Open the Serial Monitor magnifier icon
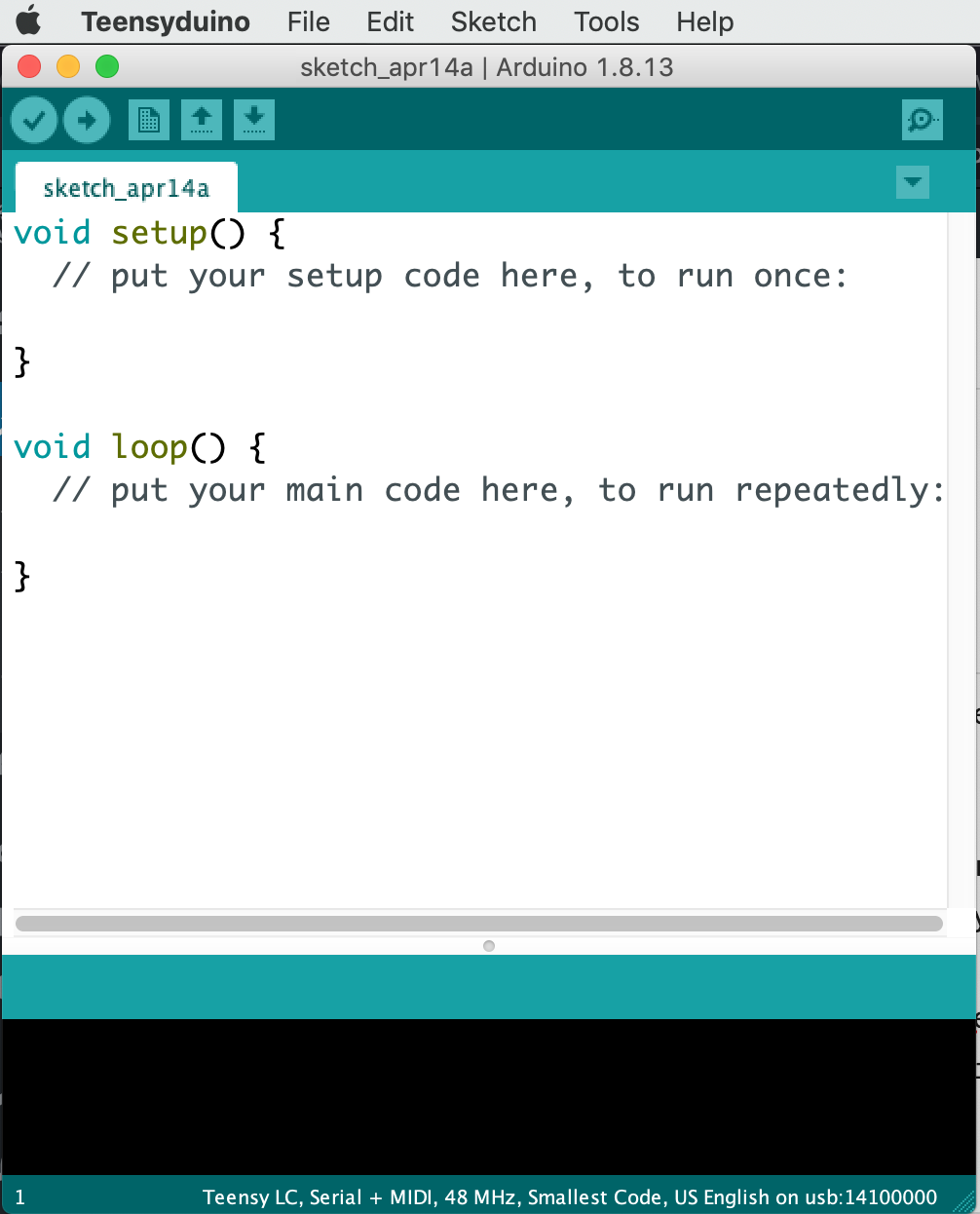The height and width of the screenshot is (1214, 980). click(923, 120)
